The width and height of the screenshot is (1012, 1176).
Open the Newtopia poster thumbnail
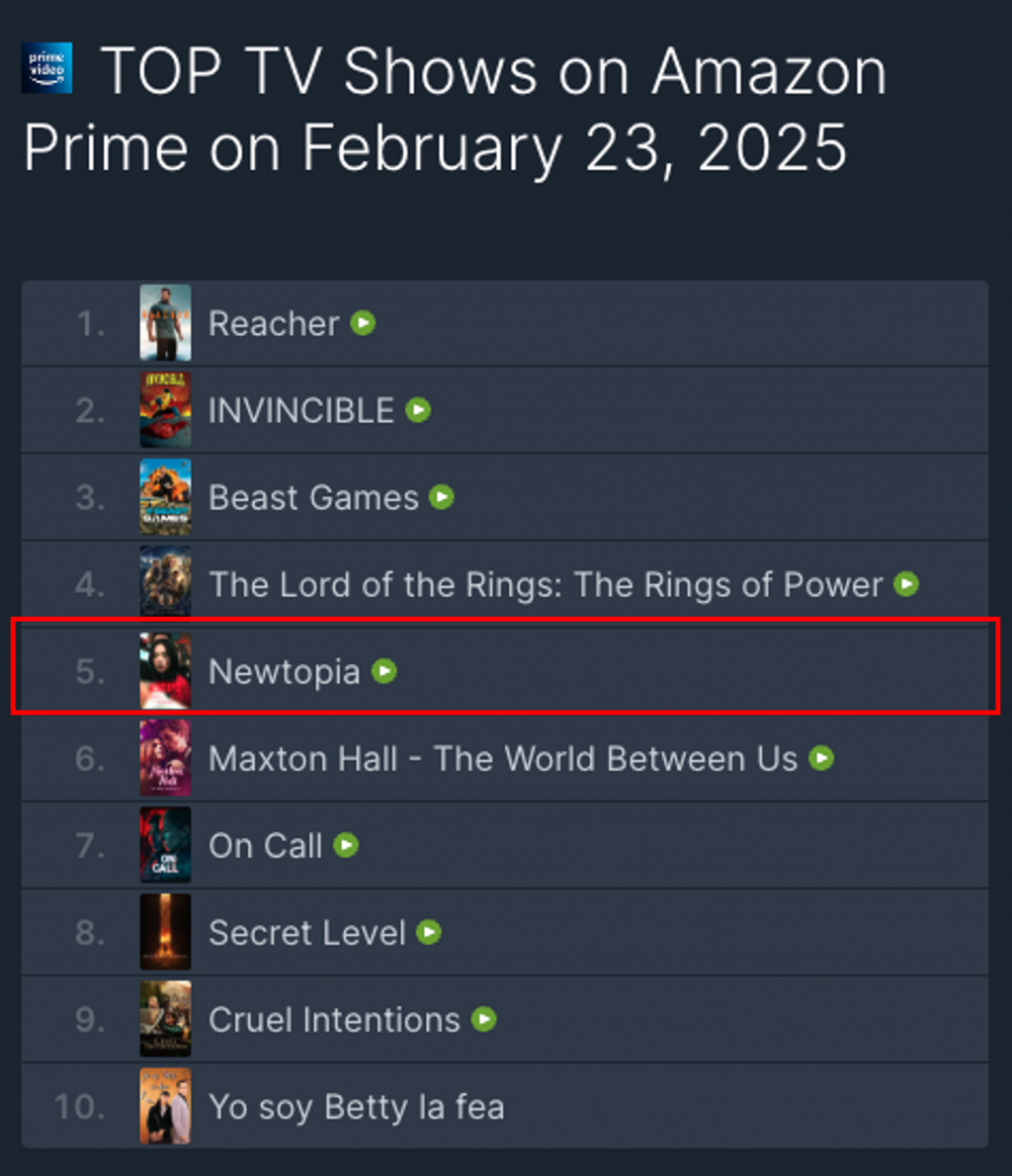(165, 672)
